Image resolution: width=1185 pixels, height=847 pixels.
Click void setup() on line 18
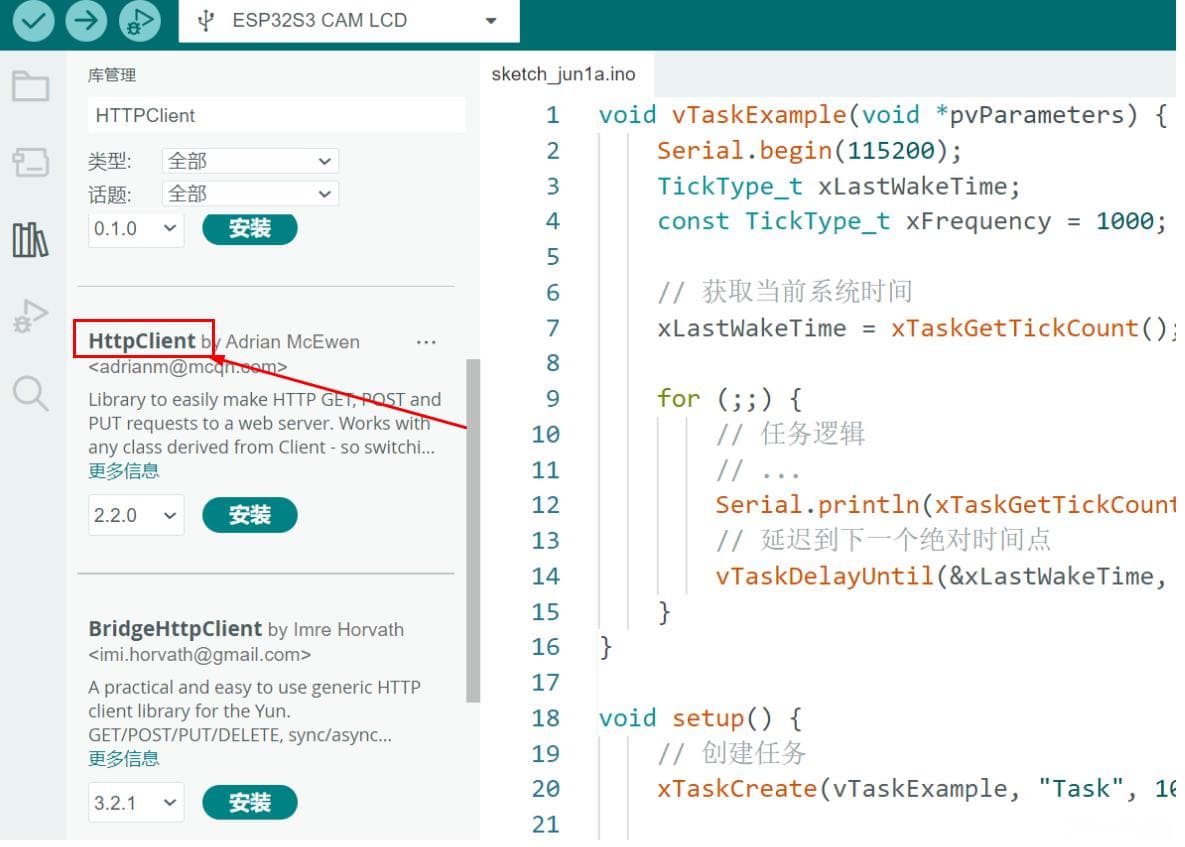pyautogui.click(x=700, y=718)
